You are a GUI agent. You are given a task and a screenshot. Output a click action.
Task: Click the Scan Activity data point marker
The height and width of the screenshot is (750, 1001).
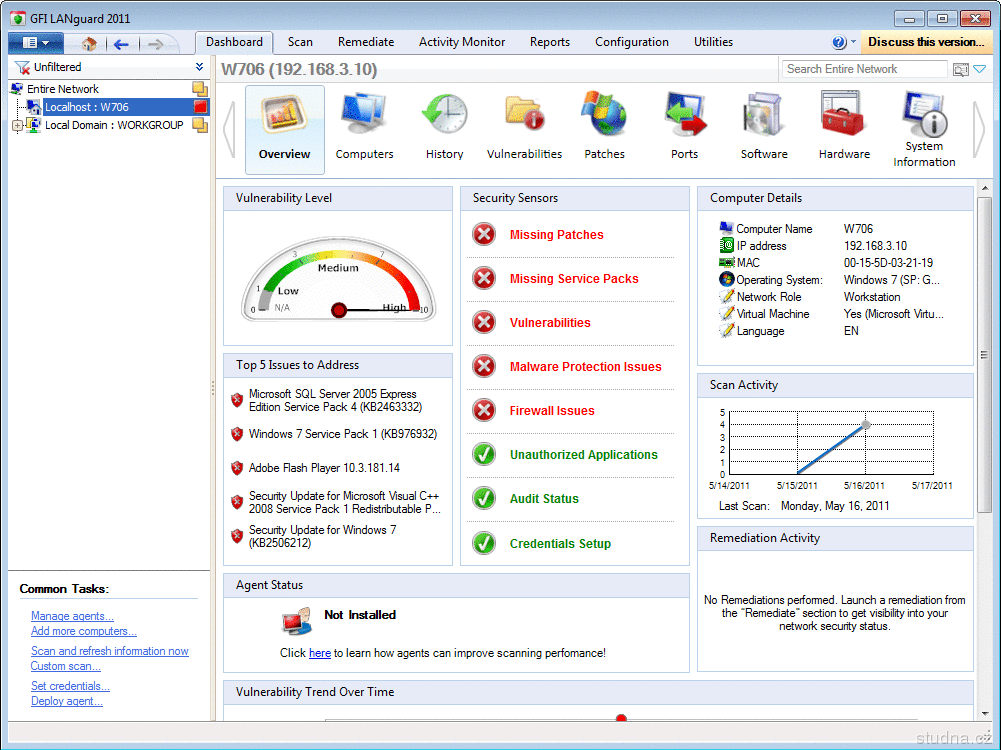(866, 424)
